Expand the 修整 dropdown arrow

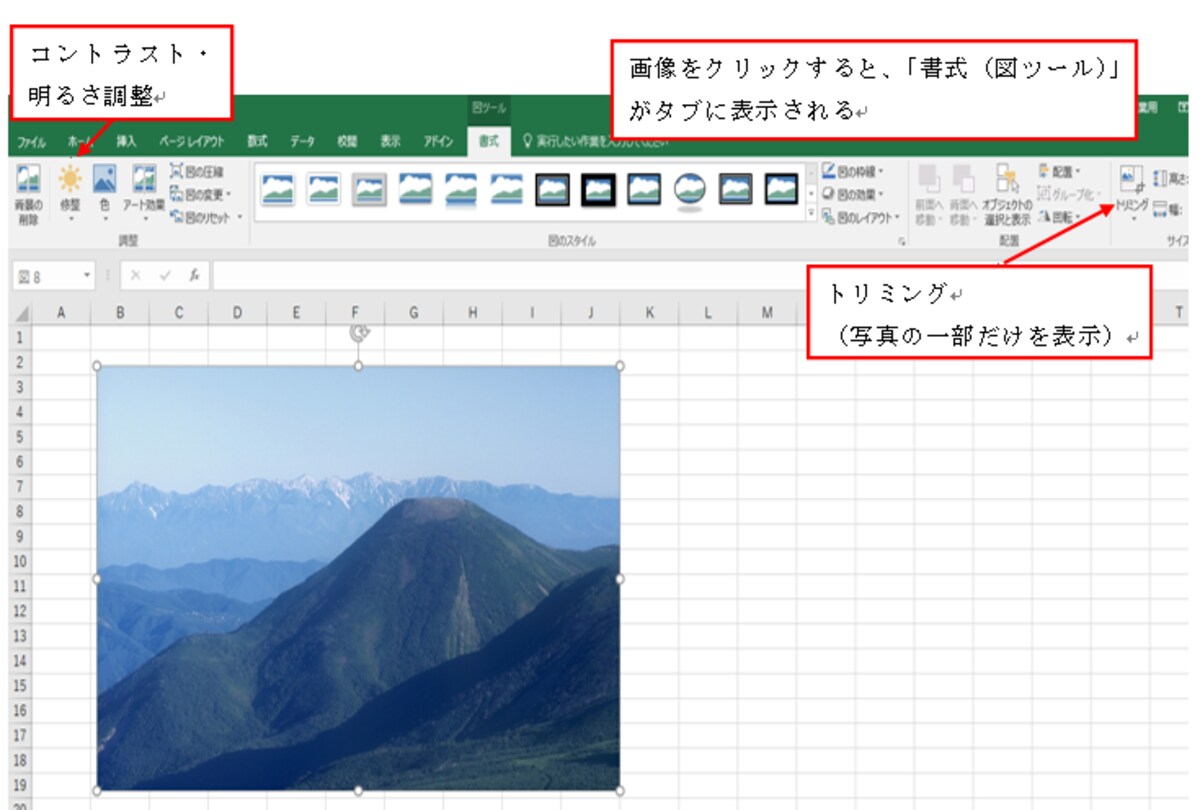[71, 217]
